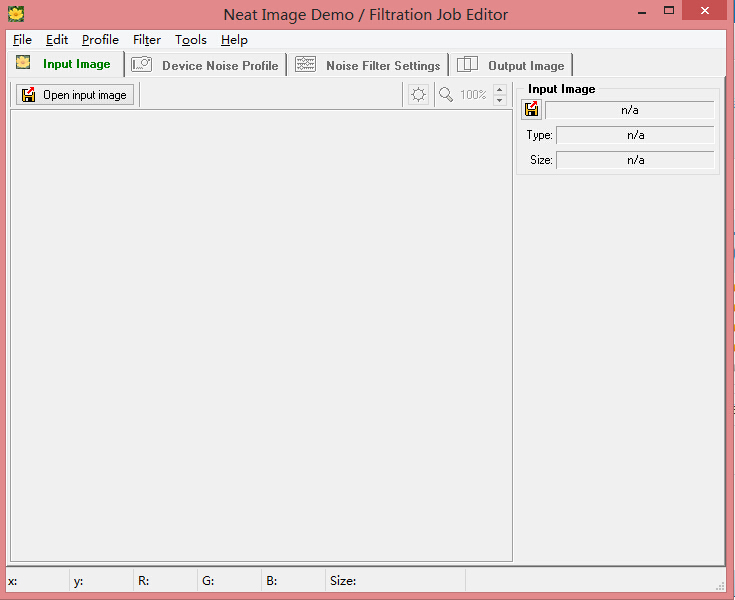Click the x: coordinate status bar cell

click(x=38, y=581)
